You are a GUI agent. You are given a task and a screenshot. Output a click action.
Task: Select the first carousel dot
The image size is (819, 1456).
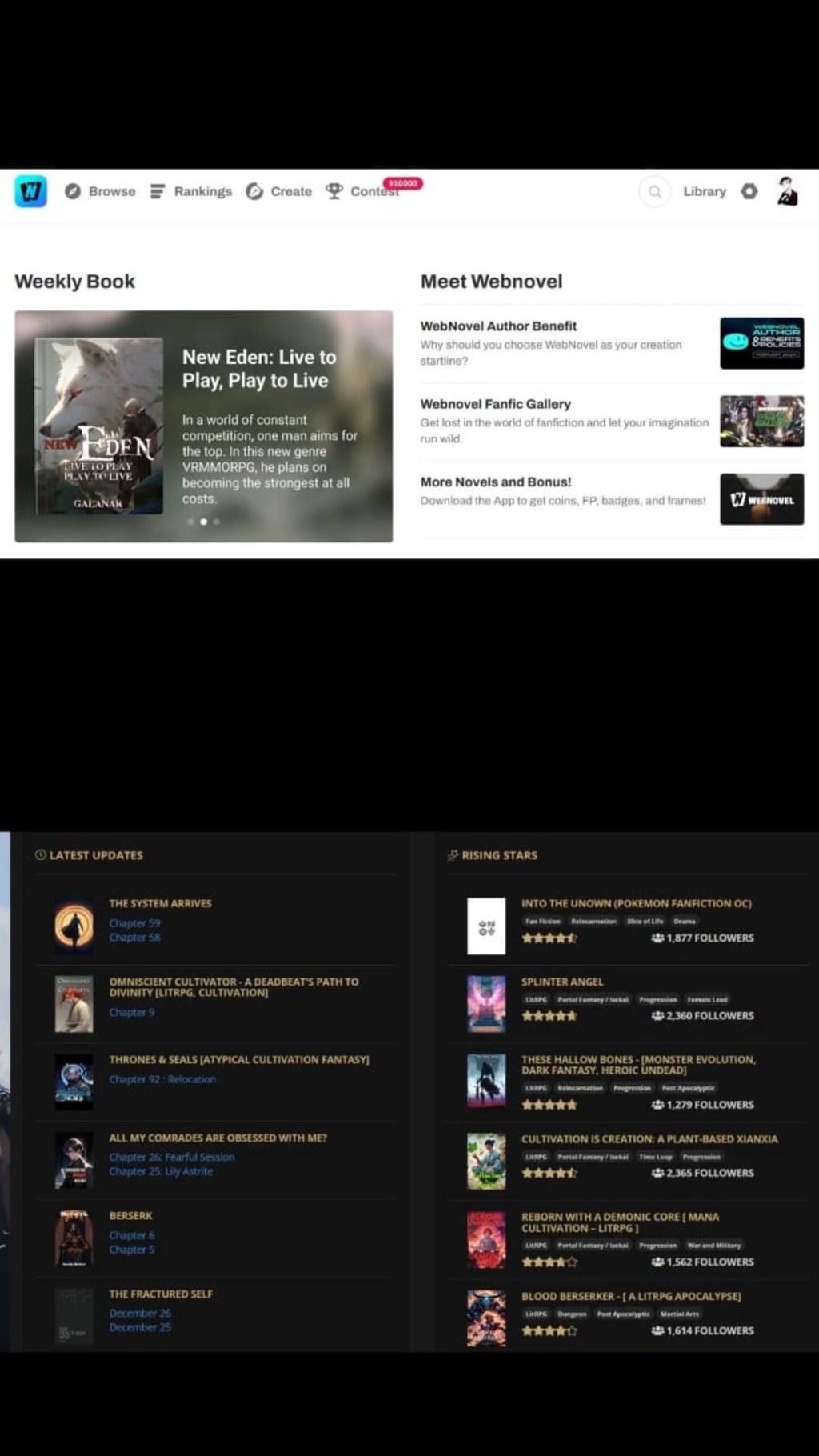coord(190,522)
